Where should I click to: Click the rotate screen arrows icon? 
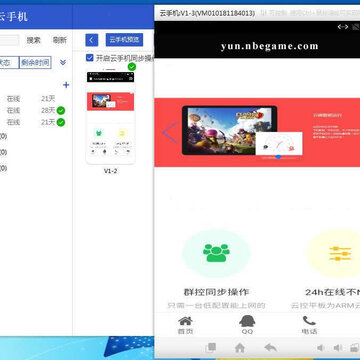click(x=343, y=27)
